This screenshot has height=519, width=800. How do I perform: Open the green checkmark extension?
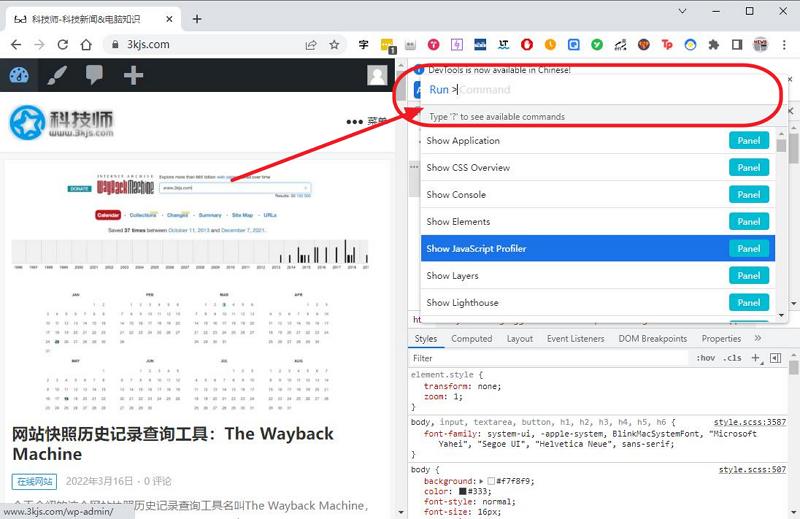tap(597, 45)
